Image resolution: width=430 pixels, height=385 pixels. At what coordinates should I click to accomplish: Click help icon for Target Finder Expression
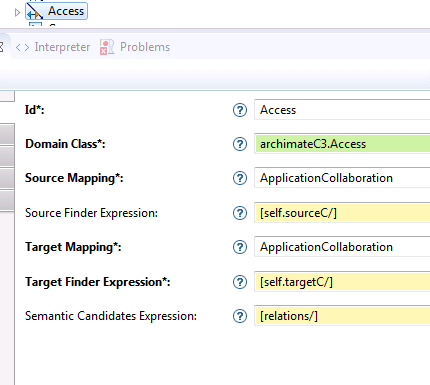pos(240,282)
